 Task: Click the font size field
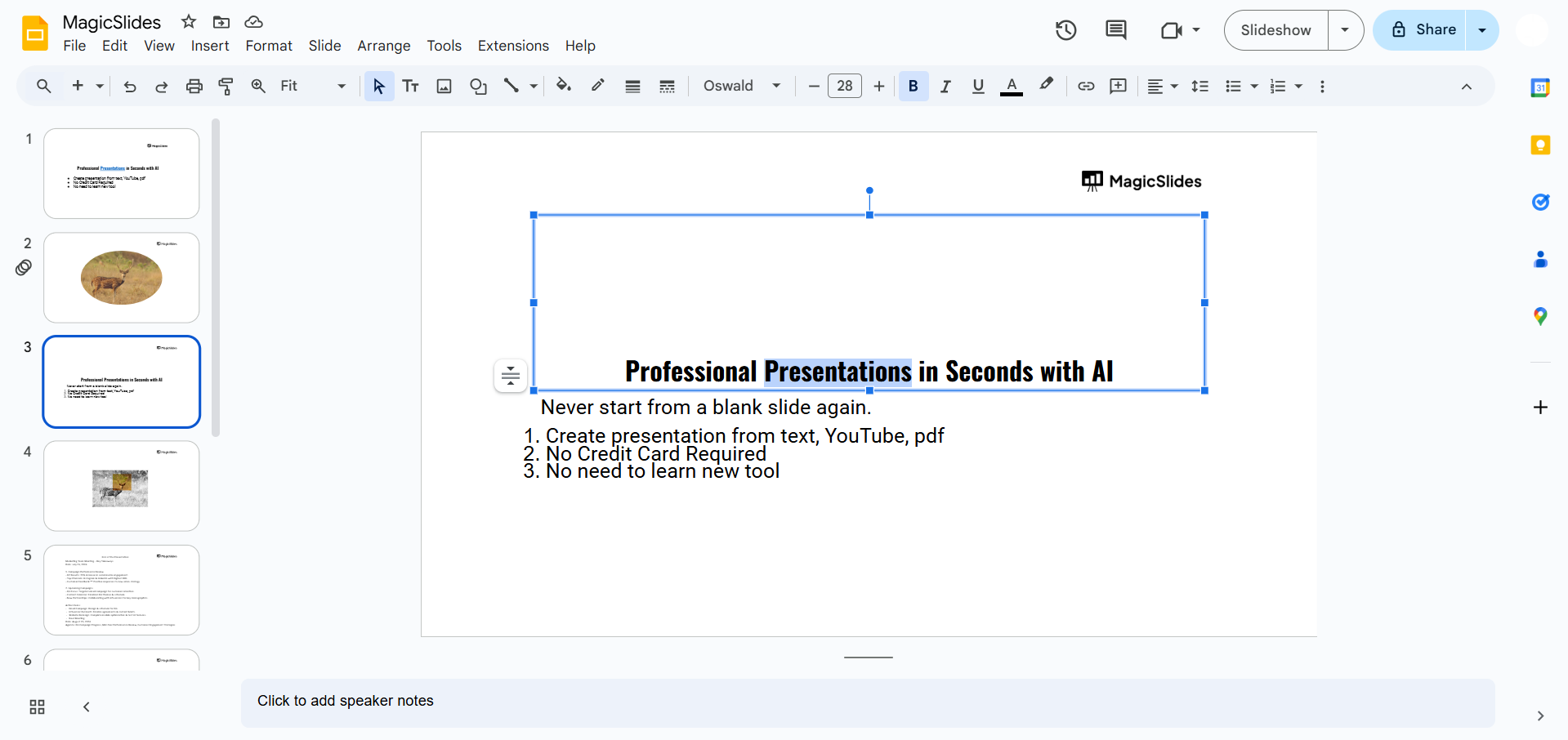pyautogui.click(x=845, y=86)
